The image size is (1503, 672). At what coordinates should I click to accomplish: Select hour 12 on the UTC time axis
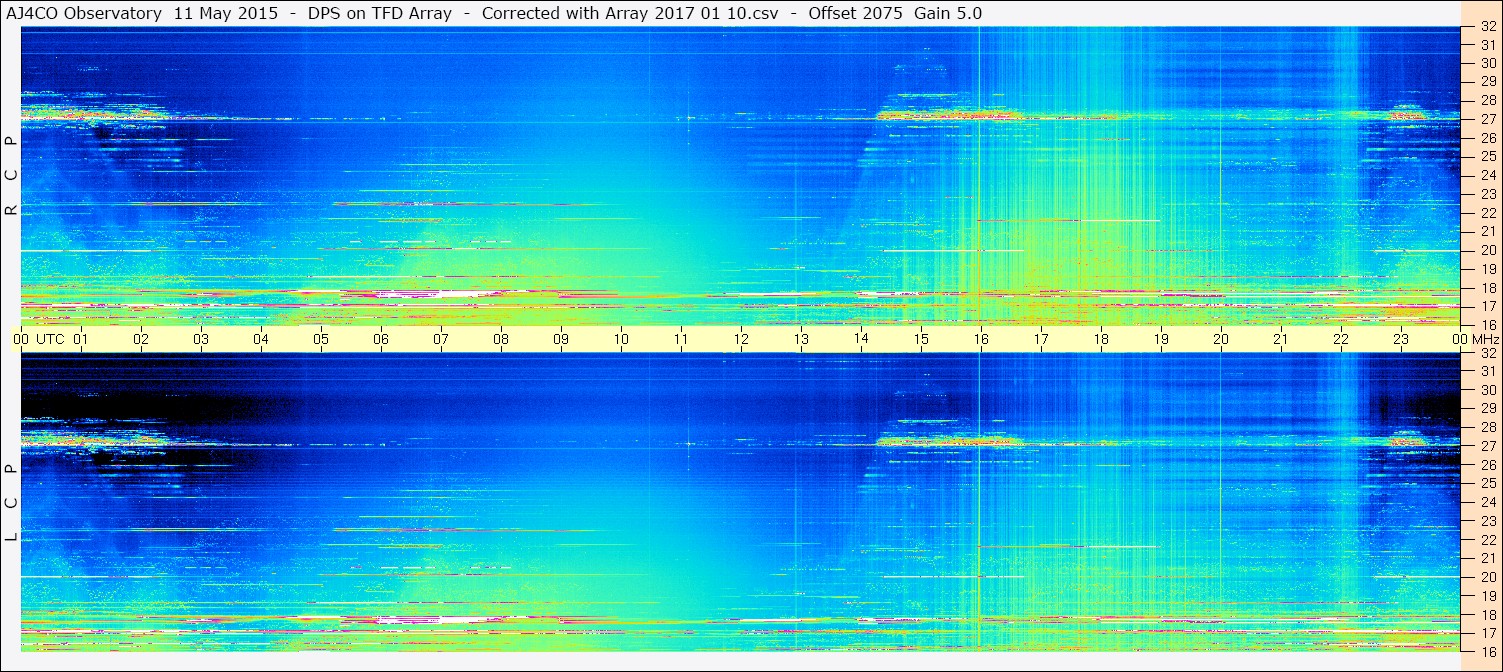[741, 339]
